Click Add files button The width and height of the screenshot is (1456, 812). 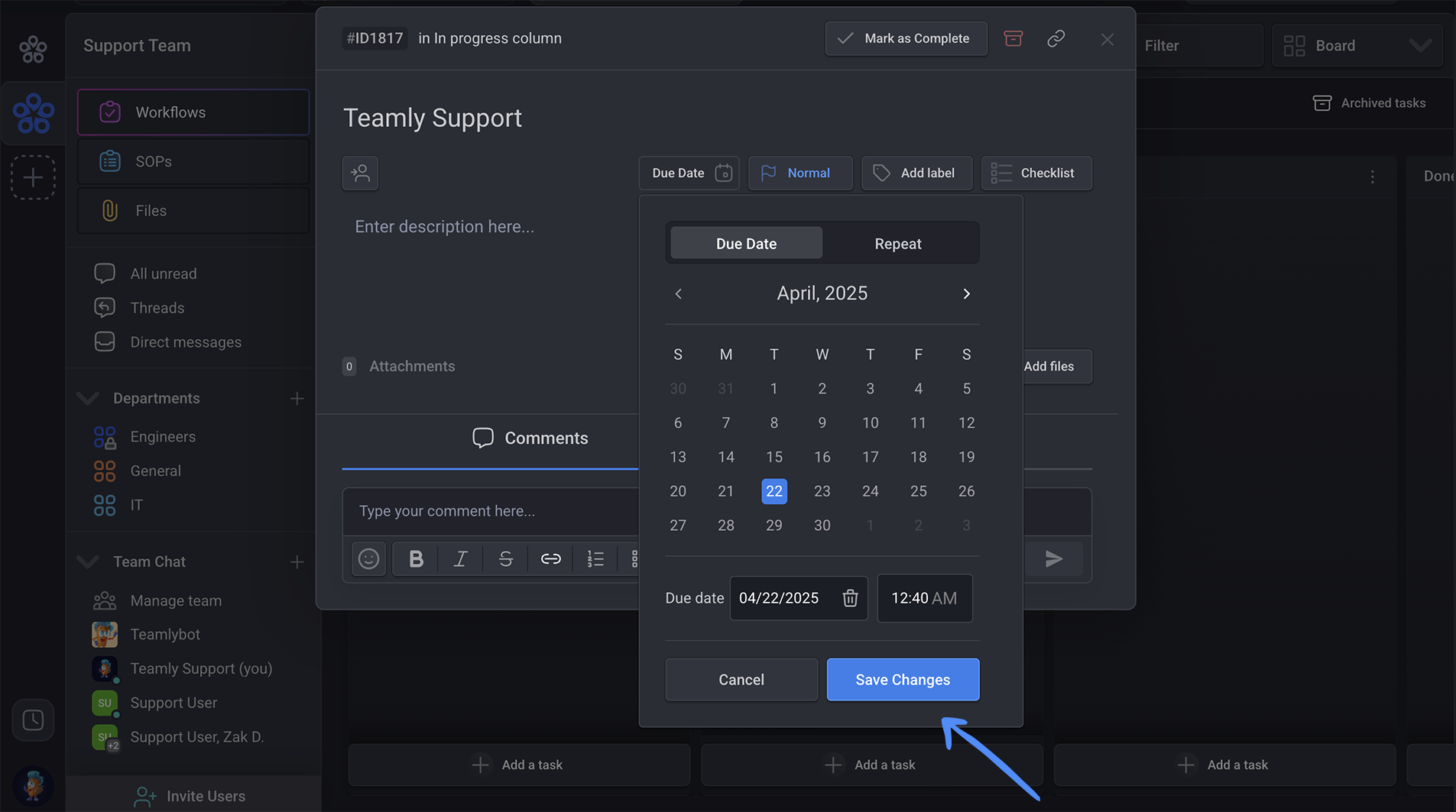point(1058,367)
